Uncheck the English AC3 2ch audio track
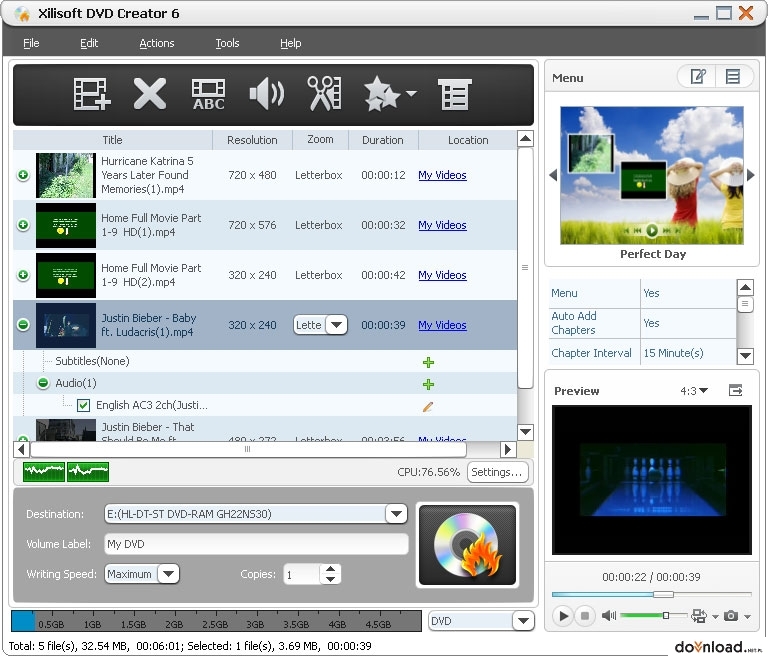This screenshot has width=768, height=656. [x=83, y=405]
